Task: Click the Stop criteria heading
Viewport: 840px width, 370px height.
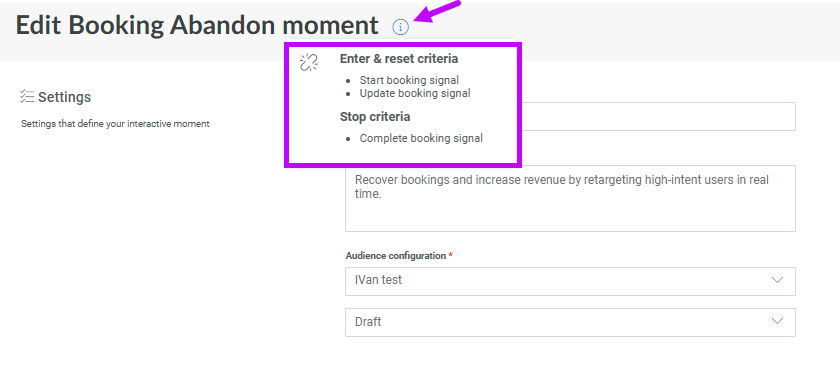Action: (375, 117)
